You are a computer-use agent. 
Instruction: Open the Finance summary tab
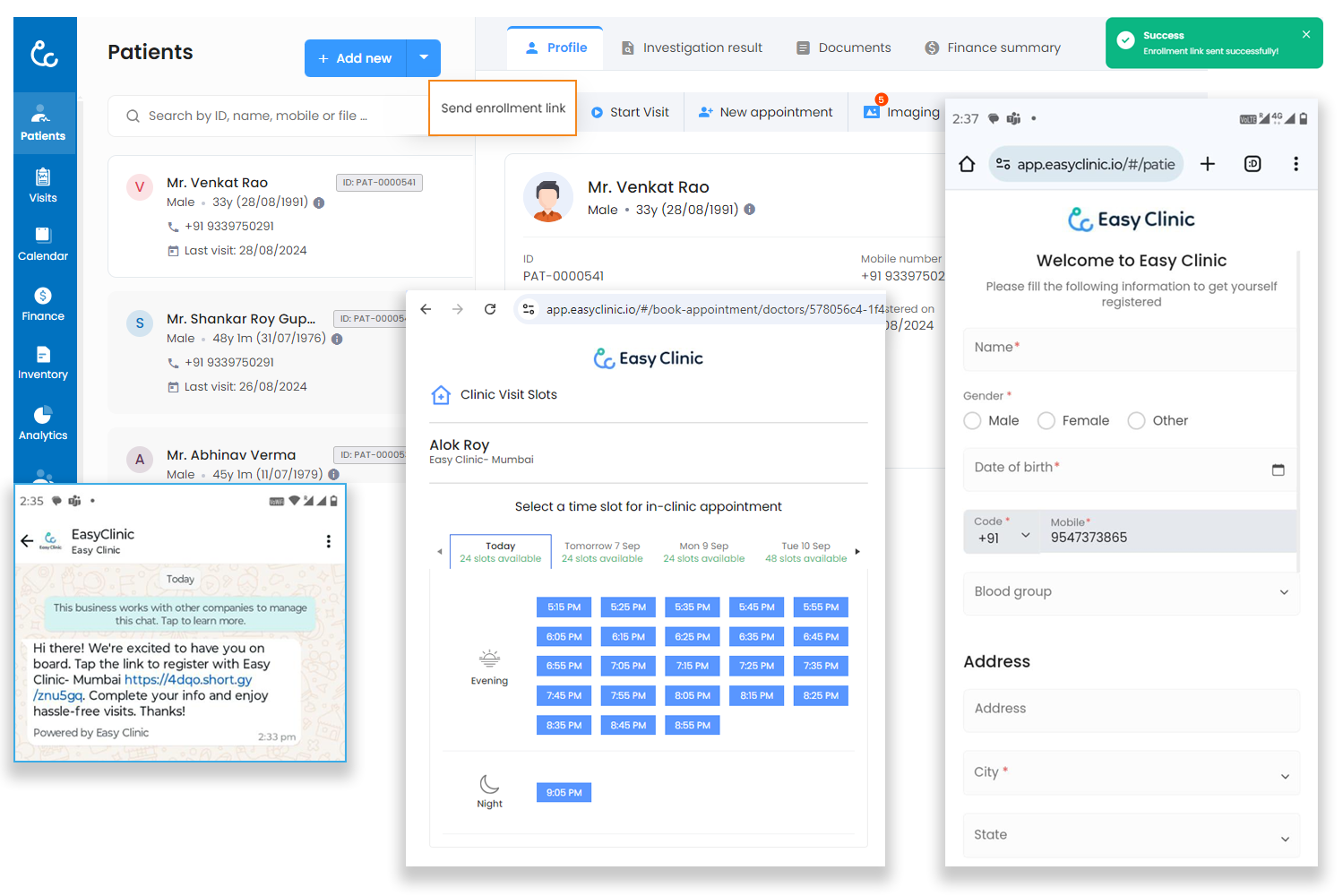pyautogui.click(x=993, y=48)
